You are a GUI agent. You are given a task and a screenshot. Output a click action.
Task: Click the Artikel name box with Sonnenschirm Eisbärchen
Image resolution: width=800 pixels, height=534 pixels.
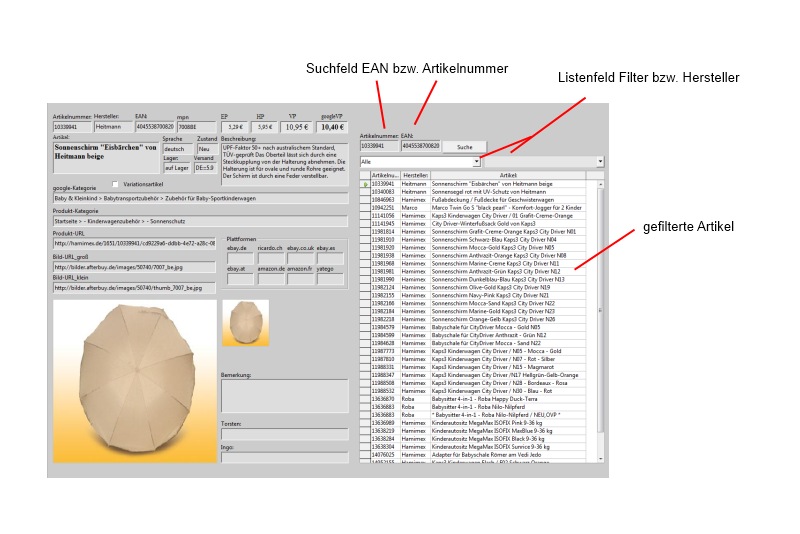coord(106,157)
